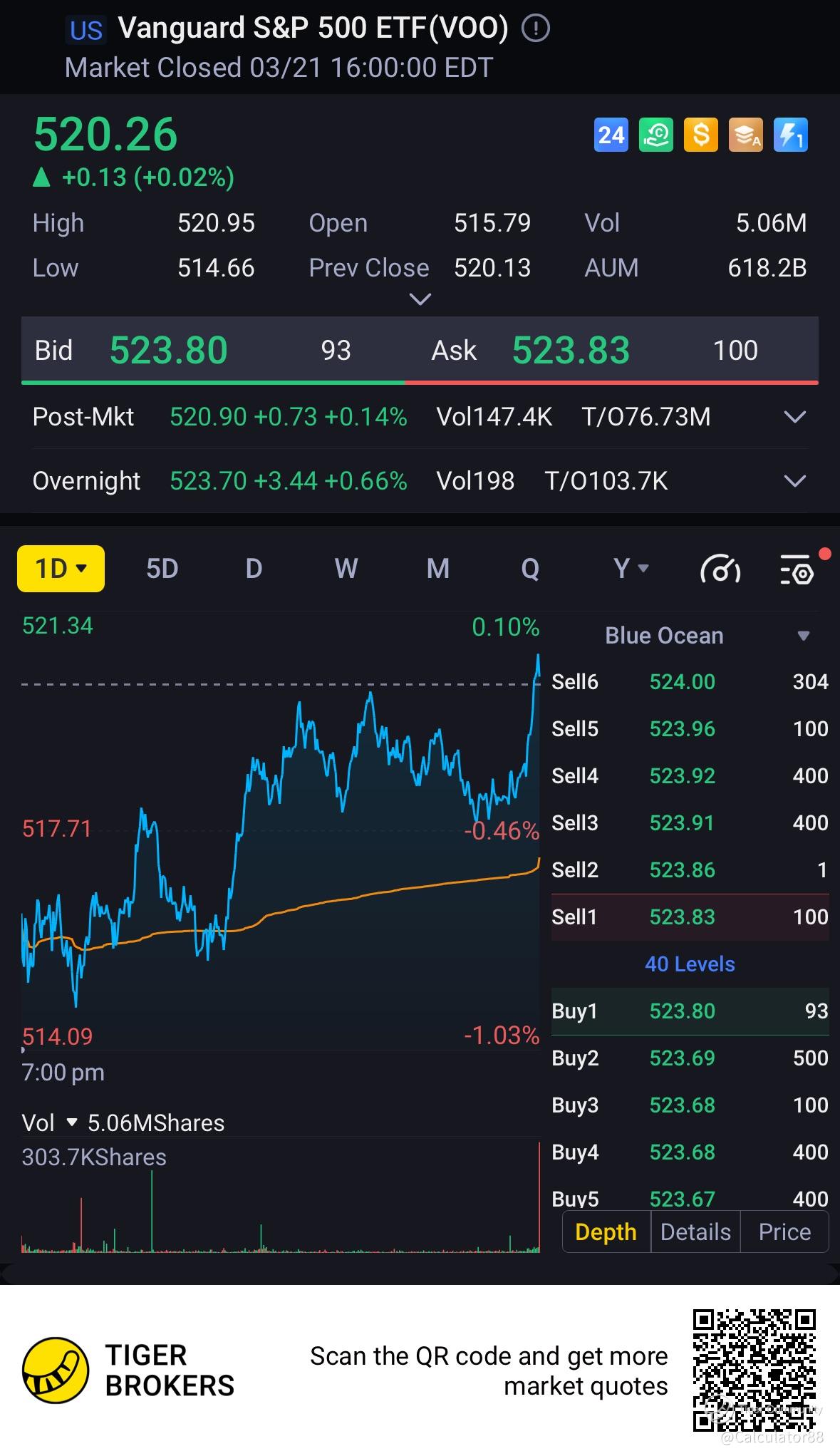
Task: Tap the Vanguard S&P 500 ETF(VOO) title
Action: pyautogui.click(x=313, y=29)
